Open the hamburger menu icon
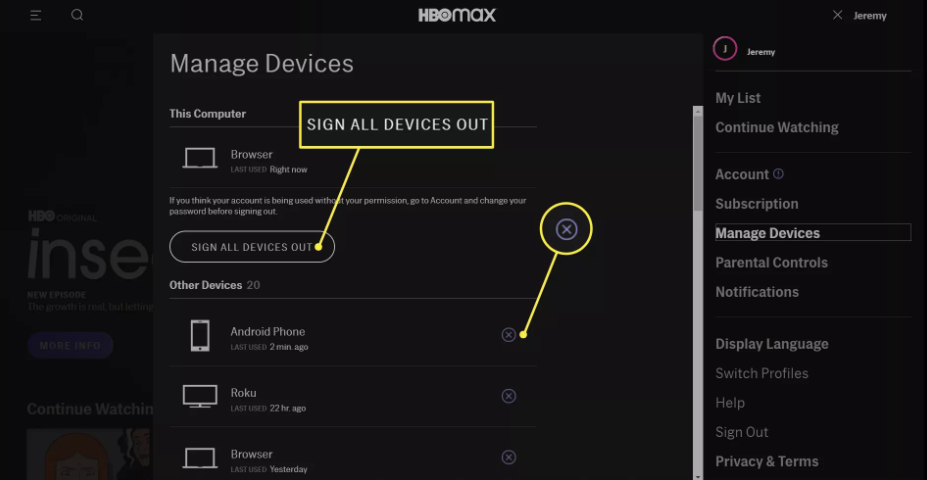The height and width of the screenshot is (480, 927). point(35,15)
